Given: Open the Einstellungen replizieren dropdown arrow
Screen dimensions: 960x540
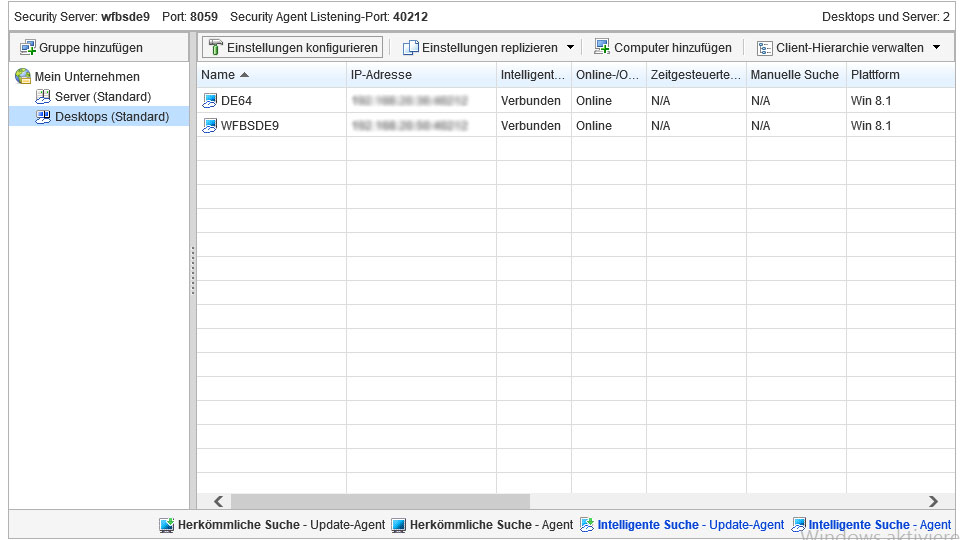Looking at the screenshot, I should [x=570, y=47].
